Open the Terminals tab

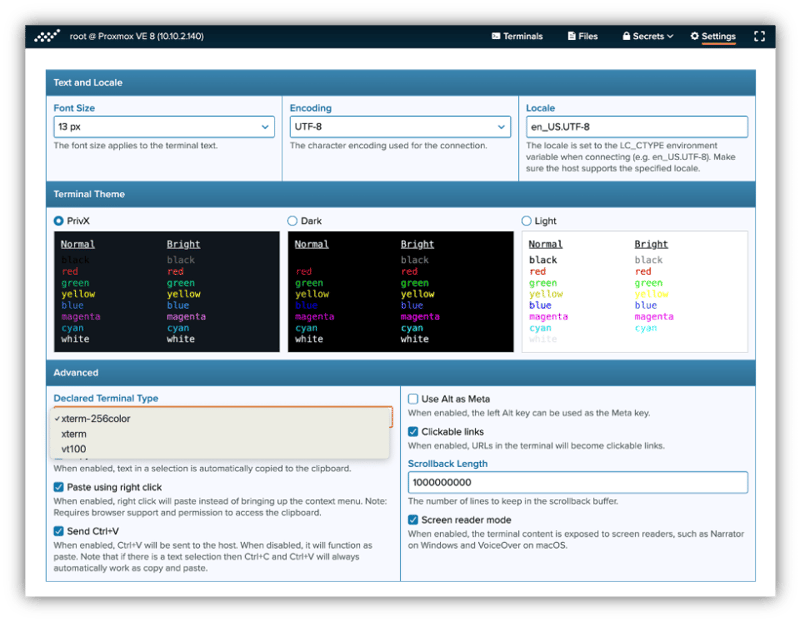[517, 37]
